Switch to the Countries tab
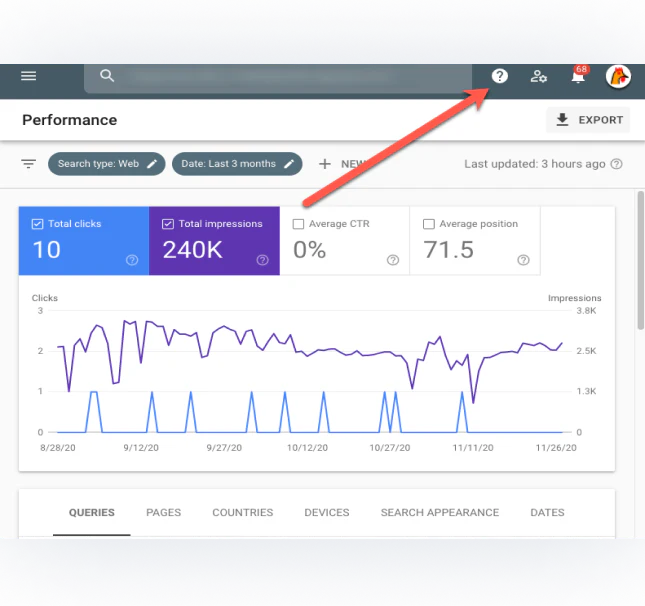Screen dimensions: 645x606 click(242, 512)
